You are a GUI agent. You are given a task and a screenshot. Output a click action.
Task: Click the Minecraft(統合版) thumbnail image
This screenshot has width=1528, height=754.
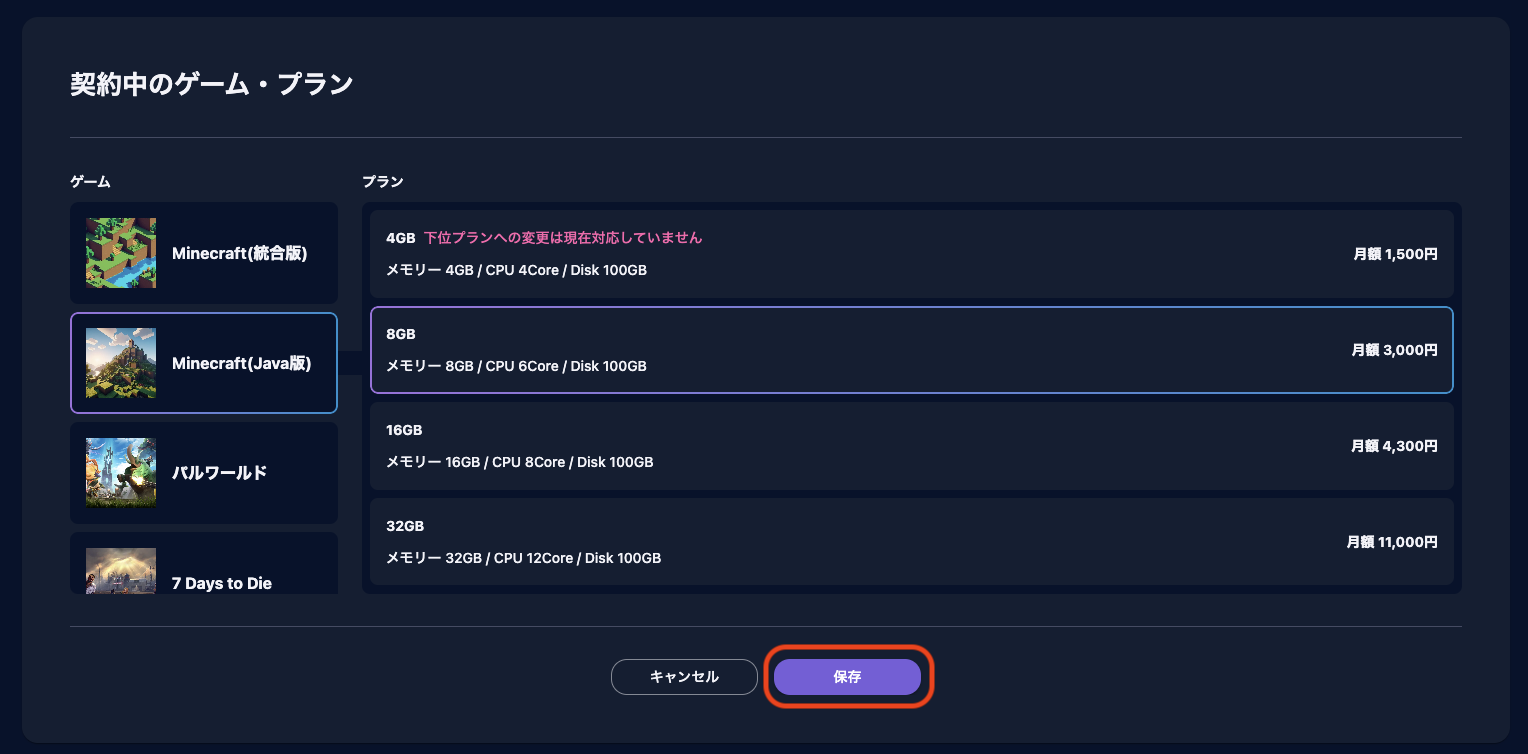point(121,253)
